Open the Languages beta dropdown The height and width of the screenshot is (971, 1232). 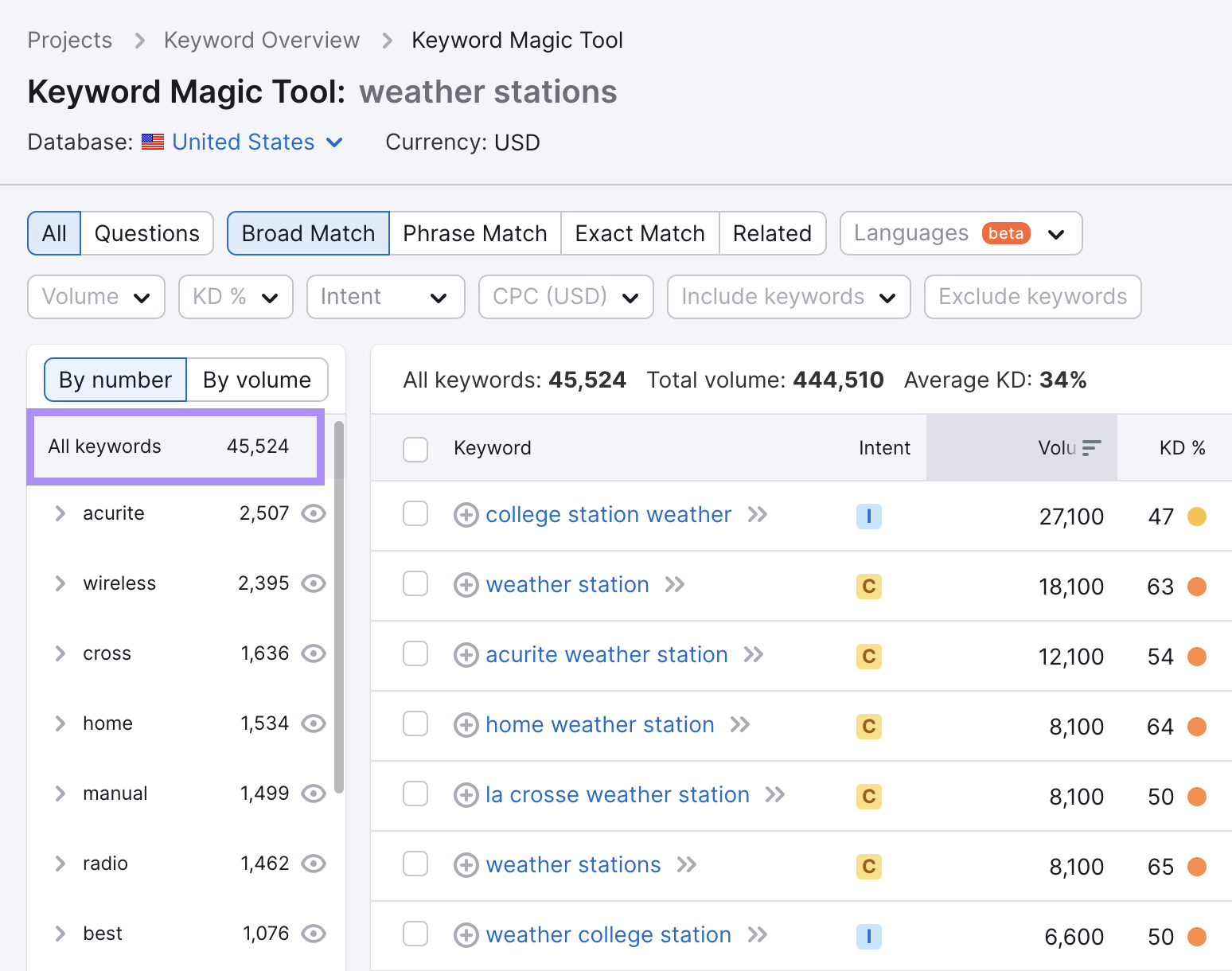(x=961, y=233)
